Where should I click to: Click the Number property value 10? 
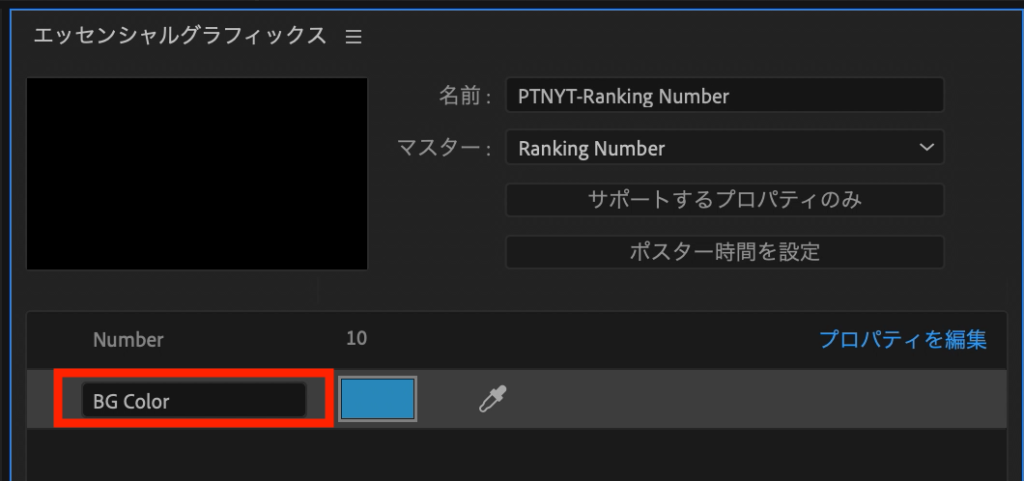357,339
